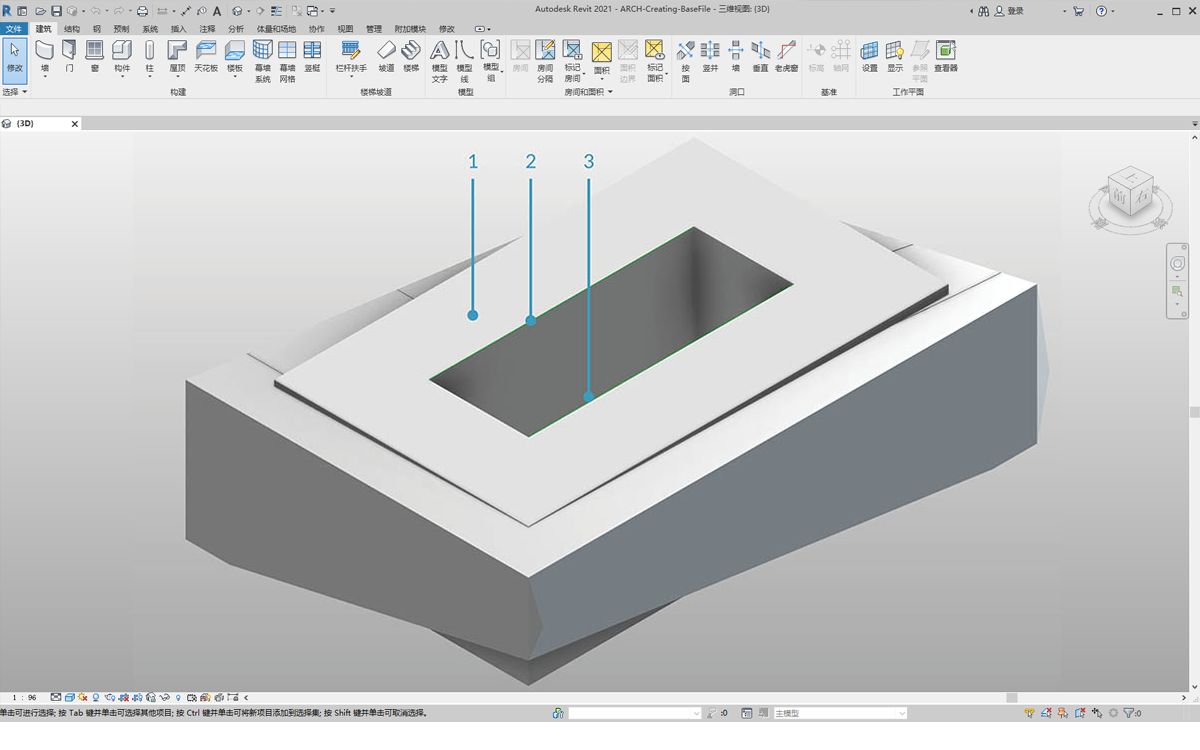Viewport: 1200px width, 750px height.
Task: Open the navigation wheel on navigation bar
Action: tap(1177, 263)
